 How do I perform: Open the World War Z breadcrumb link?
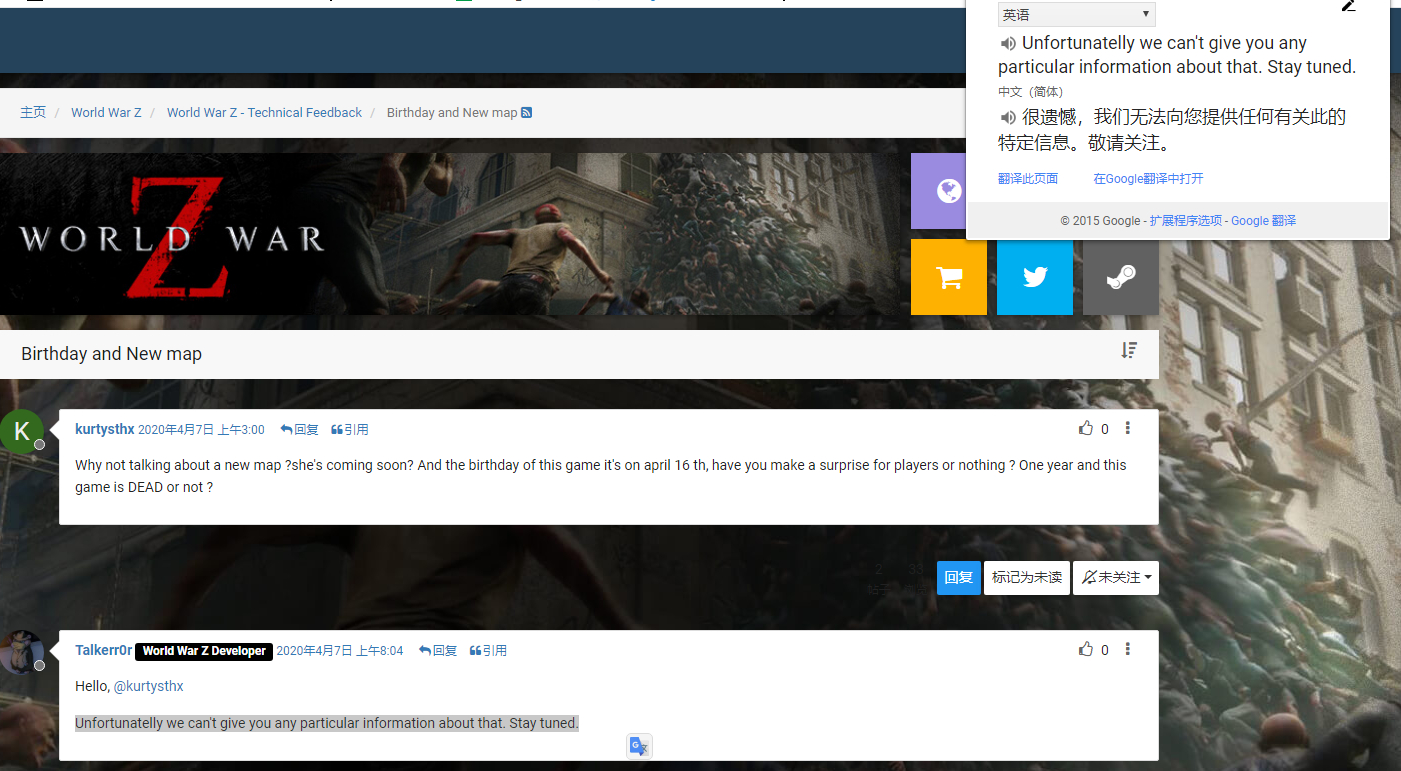click(106, 112)
